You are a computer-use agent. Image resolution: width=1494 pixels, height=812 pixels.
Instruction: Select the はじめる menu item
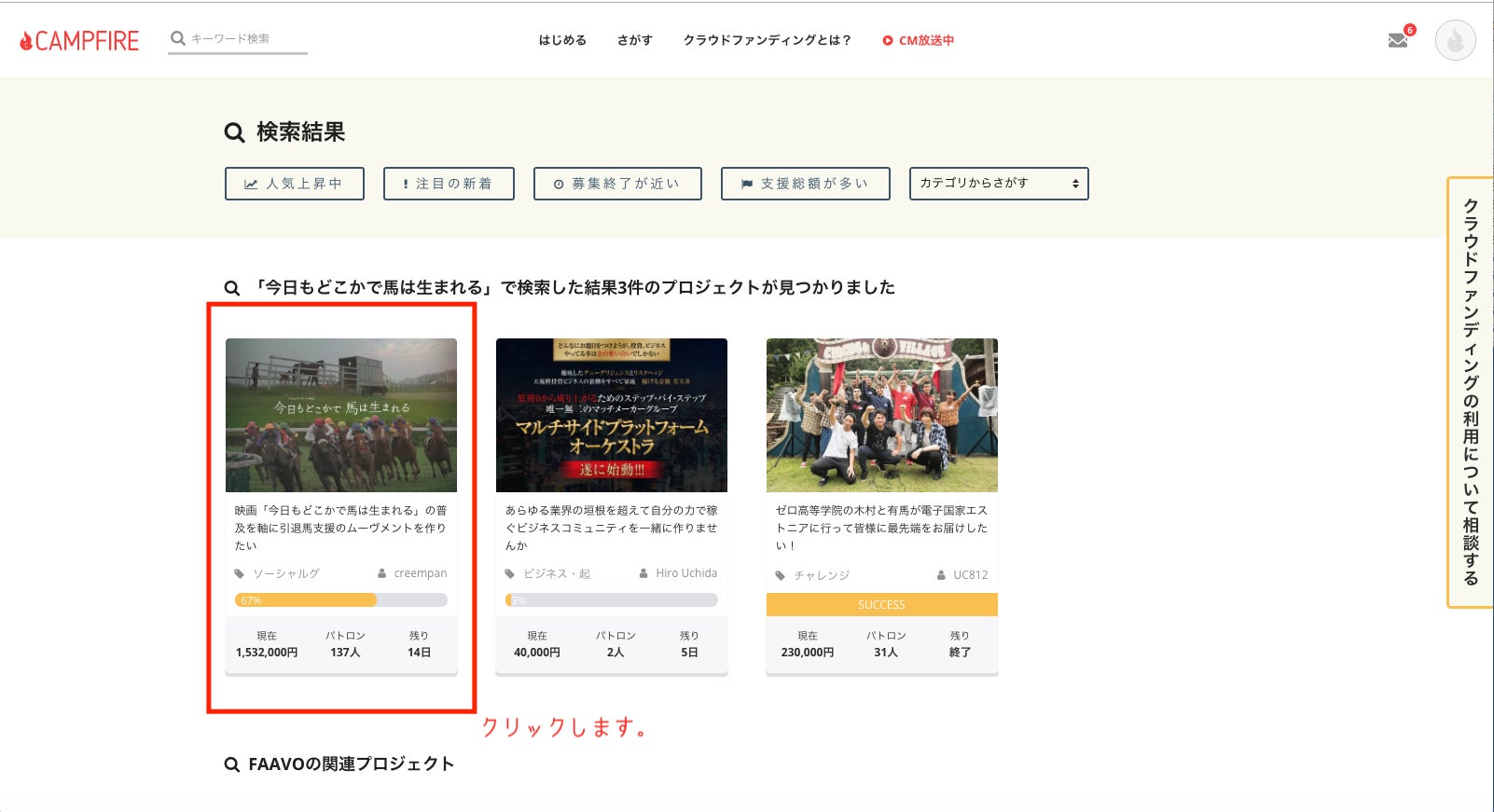pyautogui.click(x=562, y=40)
